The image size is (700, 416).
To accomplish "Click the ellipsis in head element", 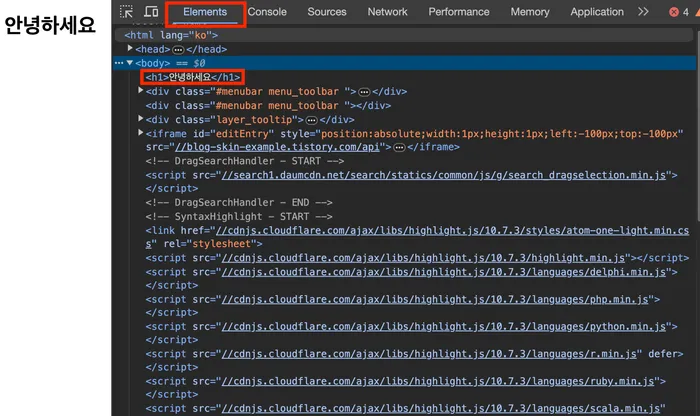I will [178, 50].
